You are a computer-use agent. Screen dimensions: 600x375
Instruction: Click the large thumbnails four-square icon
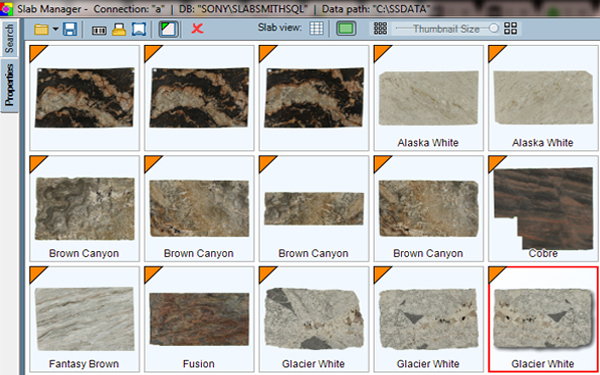click(x=510, y=28)
